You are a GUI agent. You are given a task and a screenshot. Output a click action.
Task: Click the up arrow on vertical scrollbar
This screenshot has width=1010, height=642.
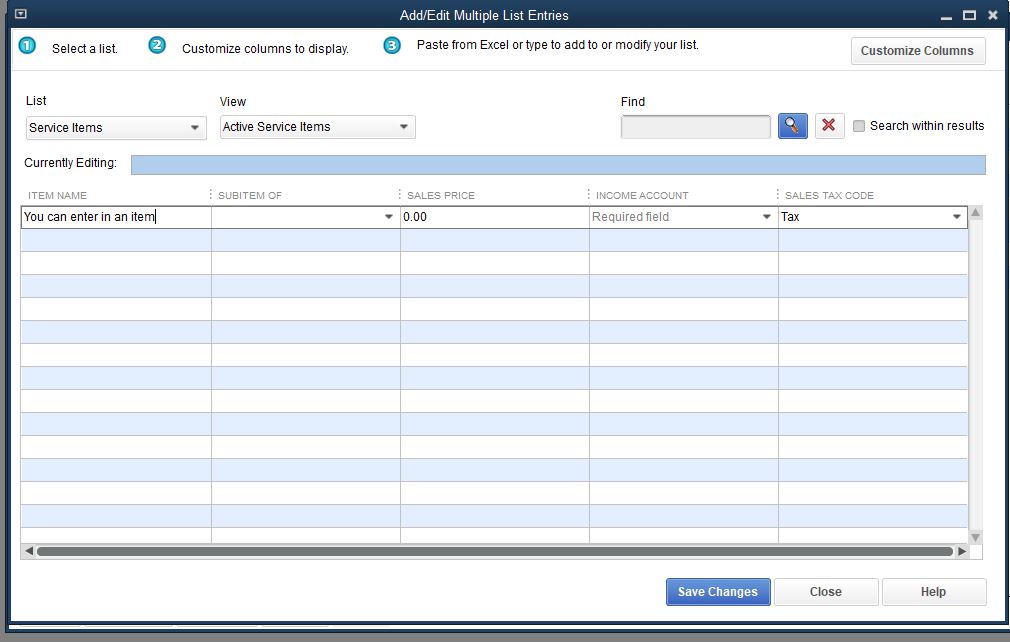point(976,211)
